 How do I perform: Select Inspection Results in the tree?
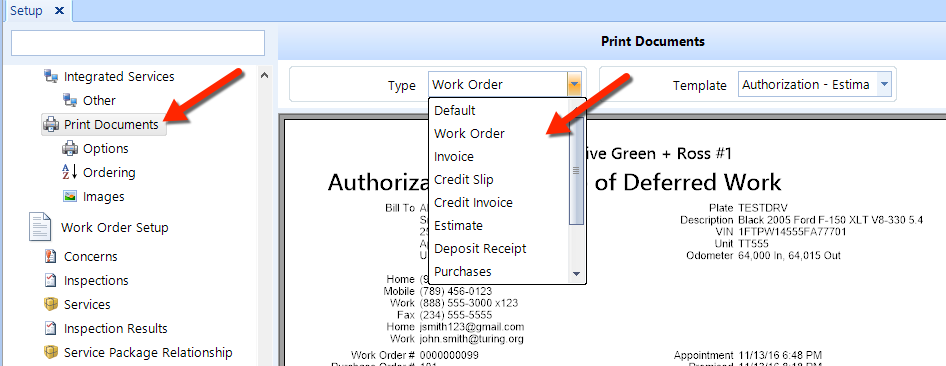(115, 329)
